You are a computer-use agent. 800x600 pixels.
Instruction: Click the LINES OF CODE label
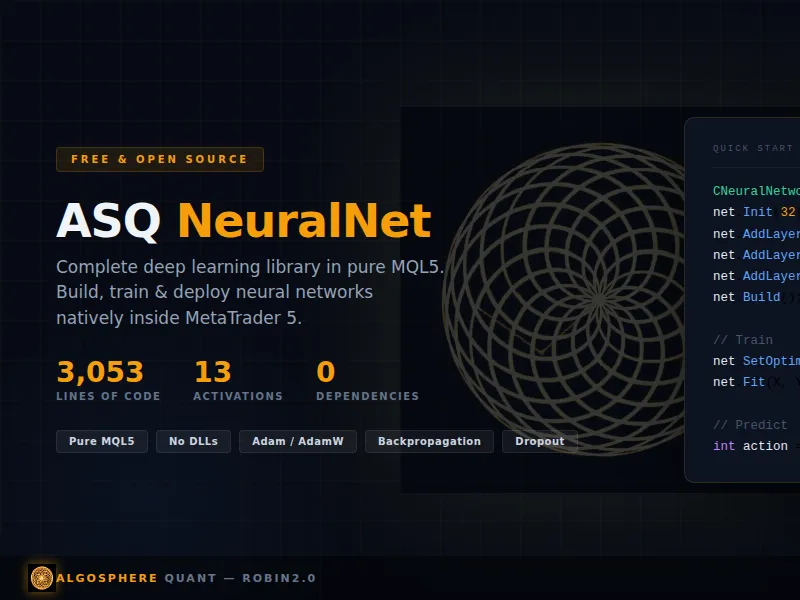pyautogui.click(x=108, y=396)
